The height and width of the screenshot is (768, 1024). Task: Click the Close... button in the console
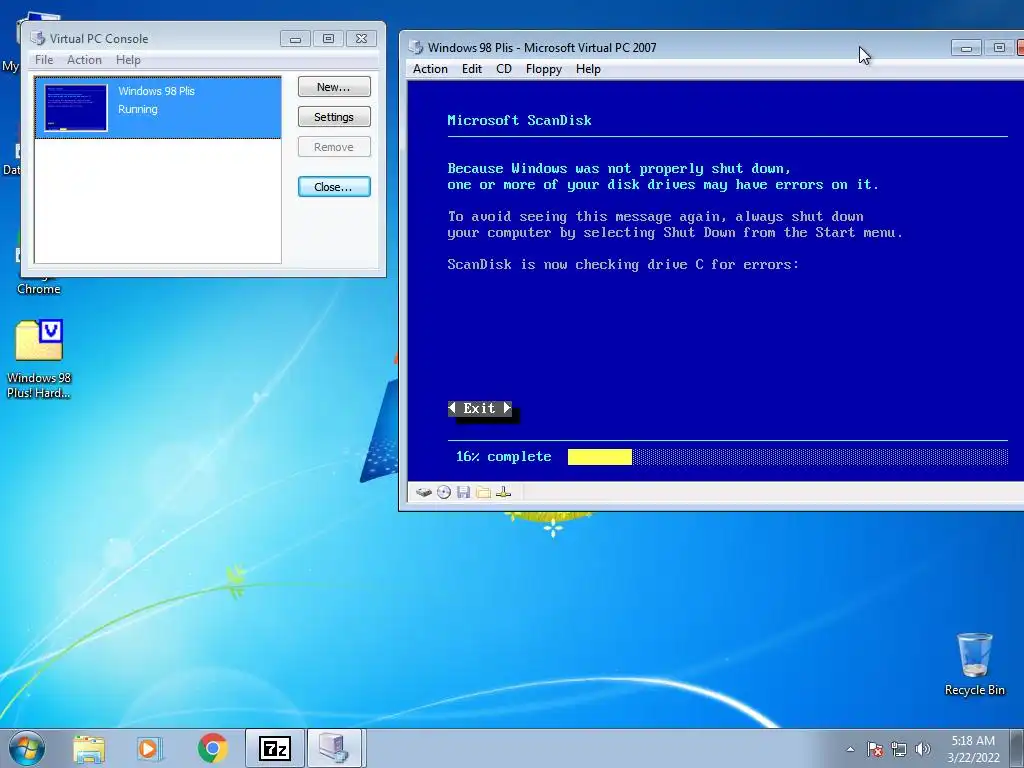coord(334,187)
